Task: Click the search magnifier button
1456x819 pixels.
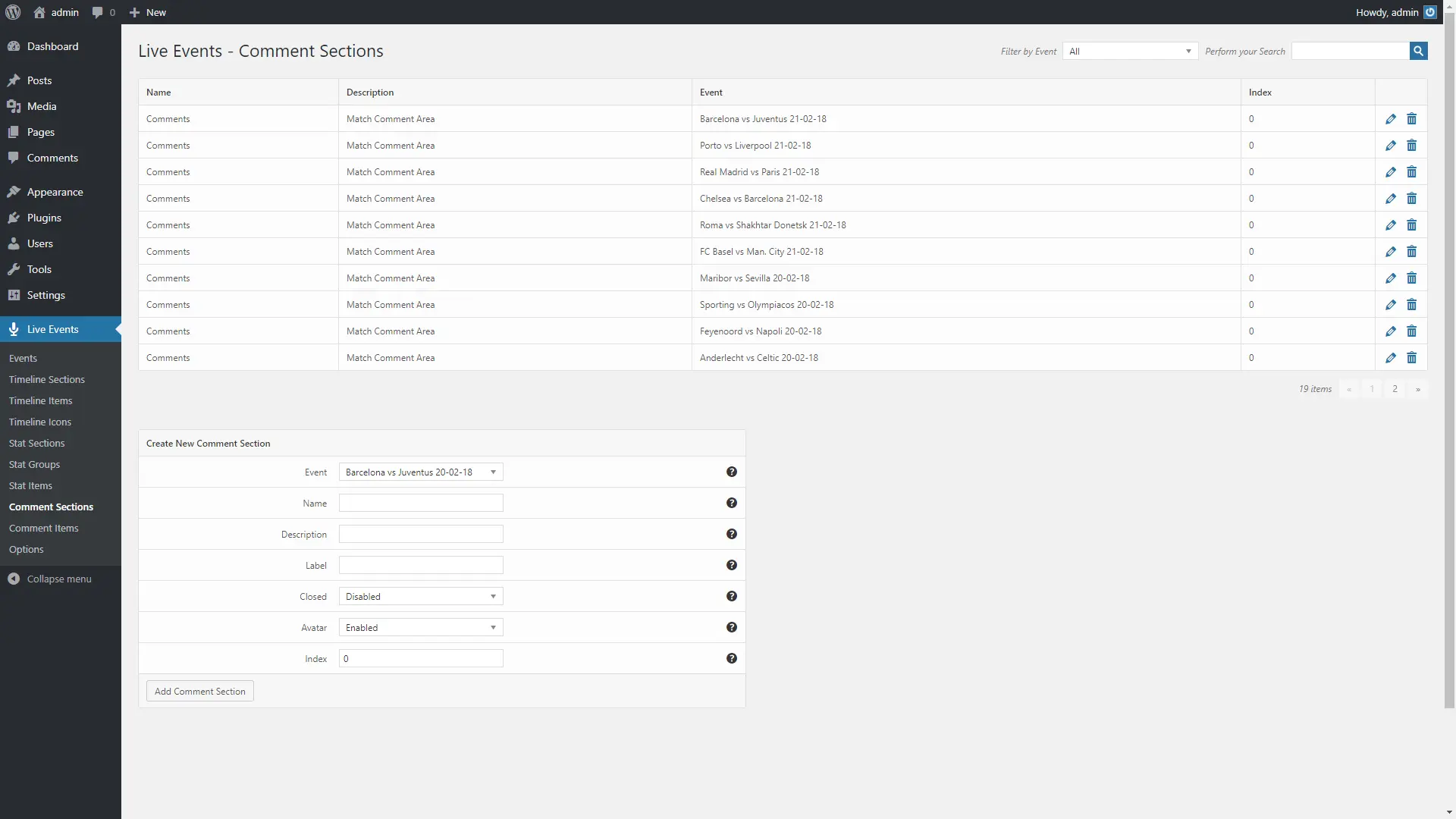Action: (x=1418, y=51)
